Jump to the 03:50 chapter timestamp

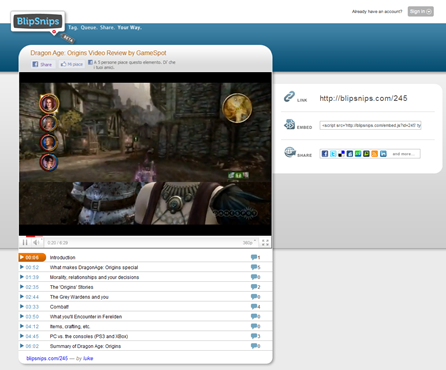point(32,316)
